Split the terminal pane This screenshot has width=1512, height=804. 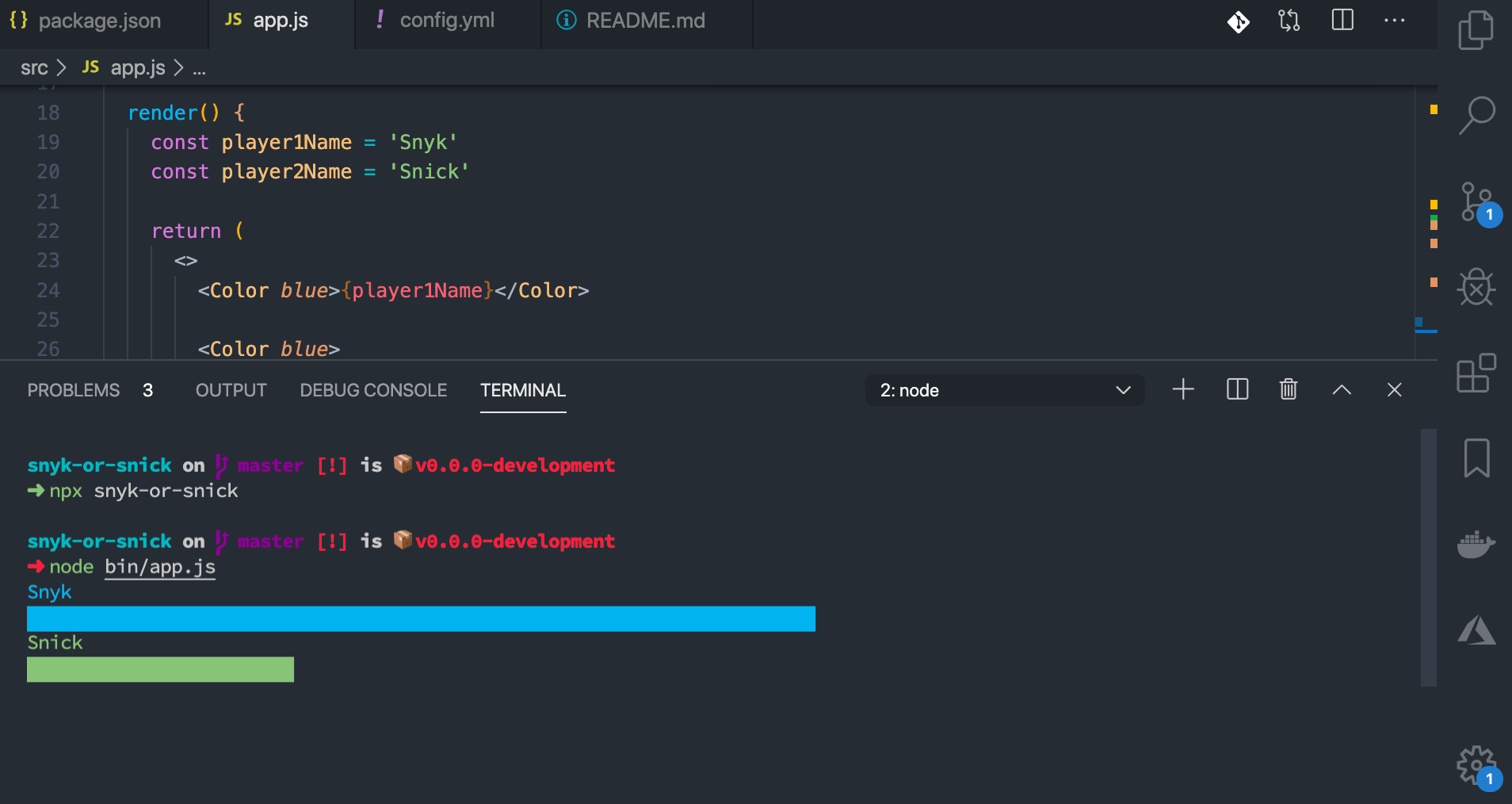point(1237,389)
